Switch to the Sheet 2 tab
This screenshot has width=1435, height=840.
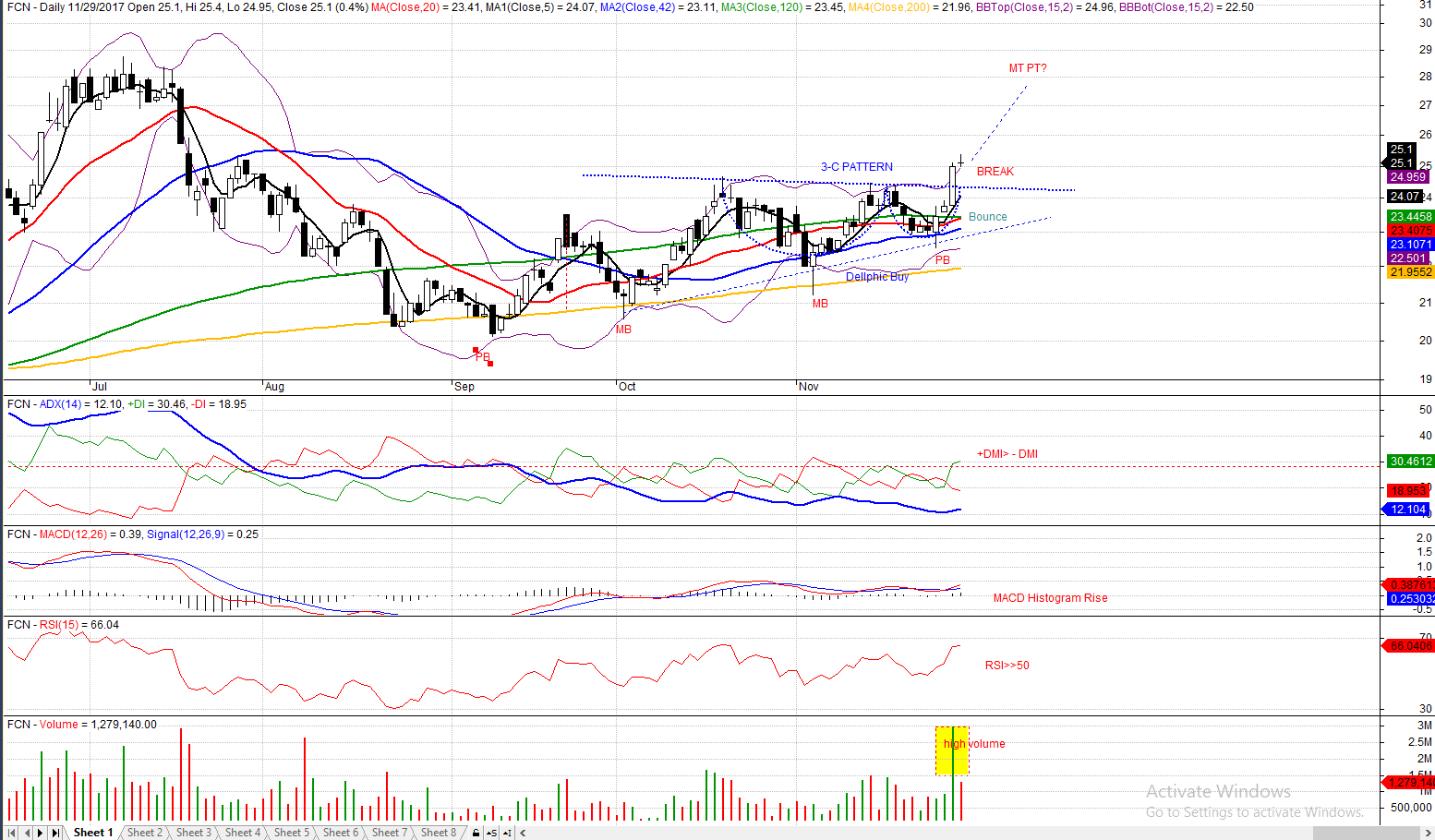[145, 833]
